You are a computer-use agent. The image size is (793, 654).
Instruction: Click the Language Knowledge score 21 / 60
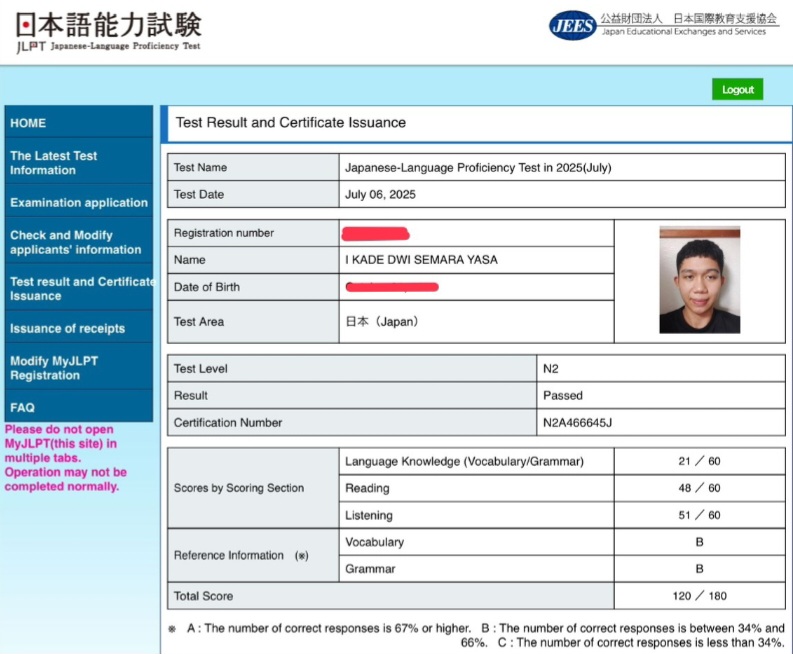pos(699,461)
